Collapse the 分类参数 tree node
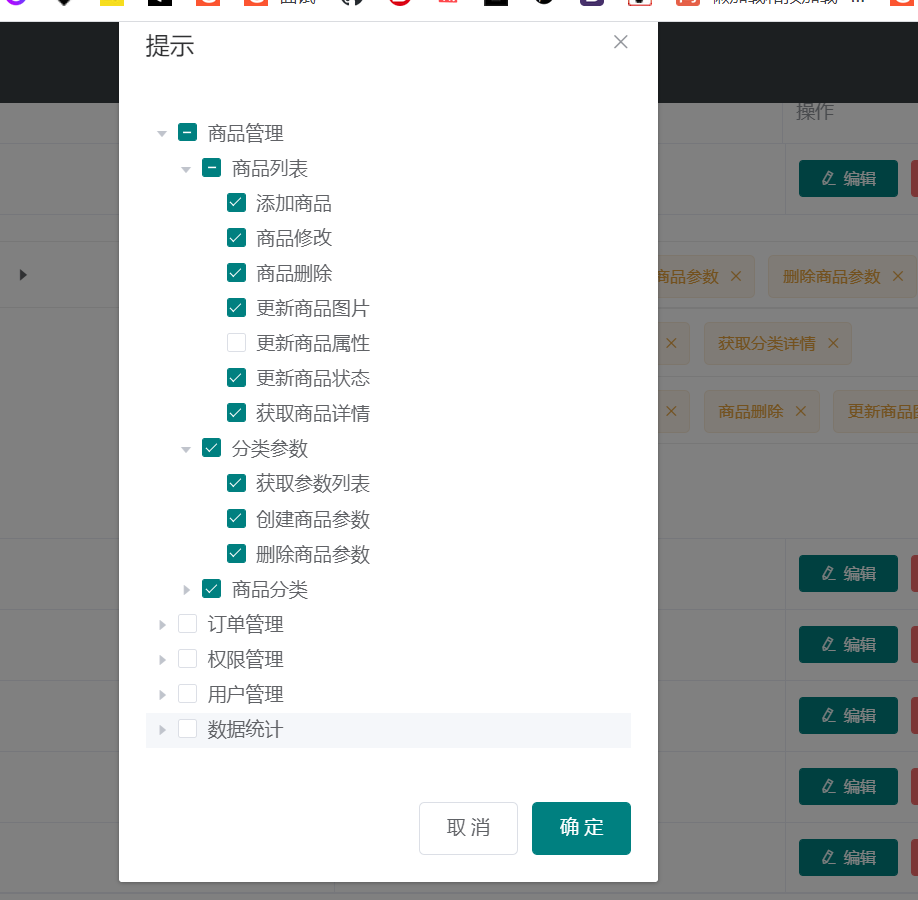918x900 pixels. tap(186, 449)
